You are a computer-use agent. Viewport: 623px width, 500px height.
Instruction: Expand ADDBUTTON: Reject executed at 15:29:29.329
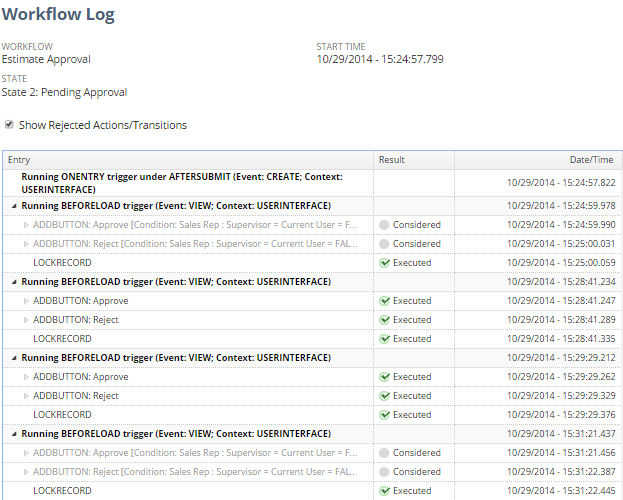pos(26,396)
